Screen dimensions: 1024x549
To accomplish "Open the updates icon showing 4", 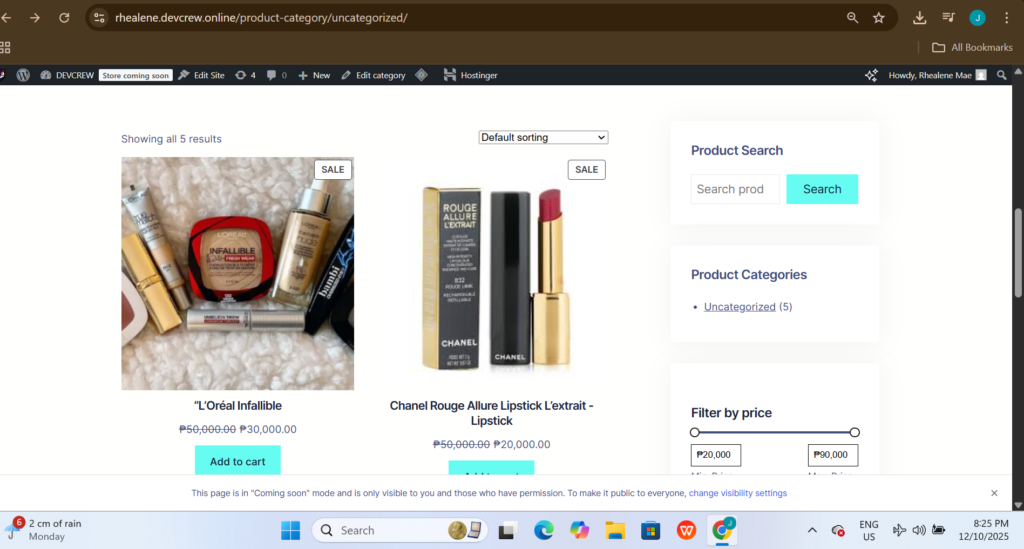I will click(x=245, y=75).
